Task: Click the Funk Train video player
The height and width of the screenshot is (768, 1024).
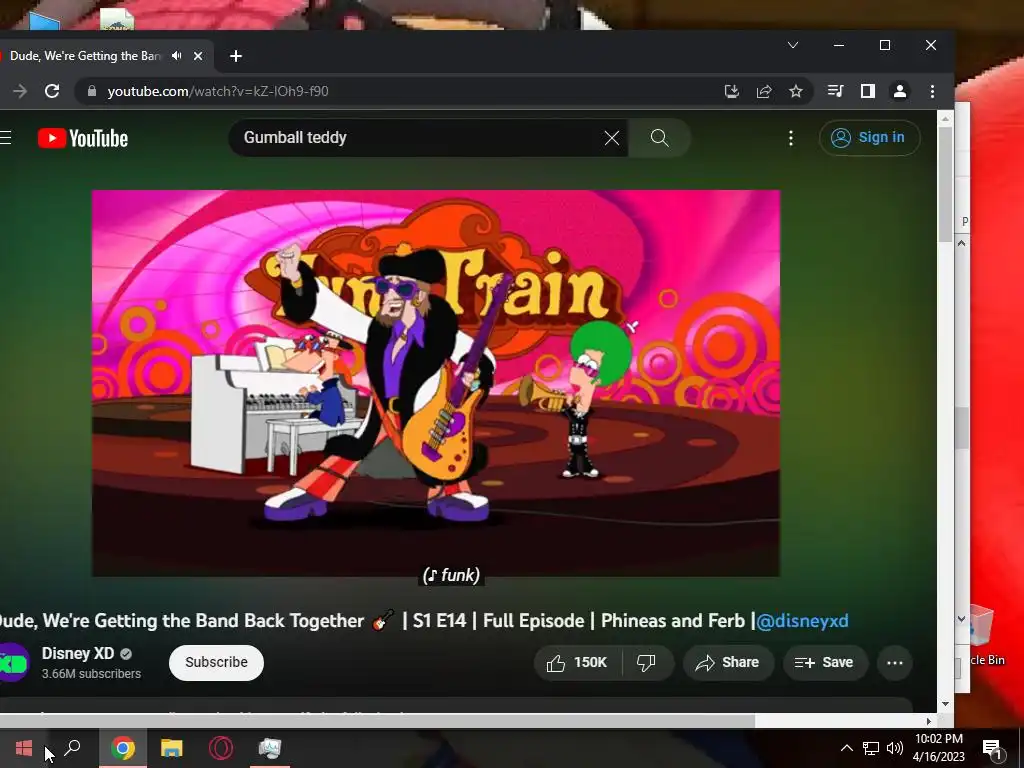Action: coord(436,383)
